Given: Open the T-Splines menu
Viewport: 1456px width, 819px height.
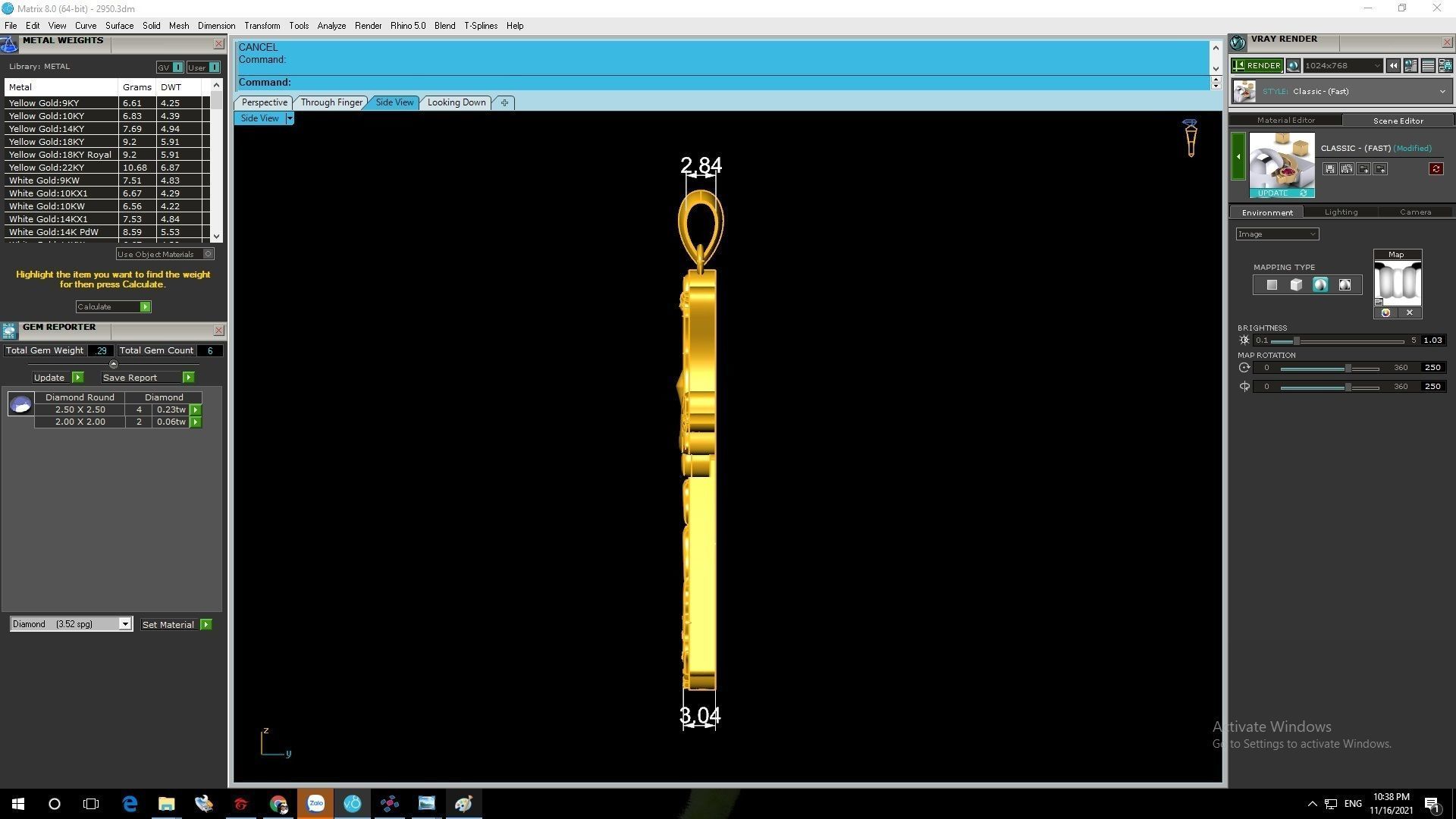Looking at the screenshot, I should [x=481, y=26].
